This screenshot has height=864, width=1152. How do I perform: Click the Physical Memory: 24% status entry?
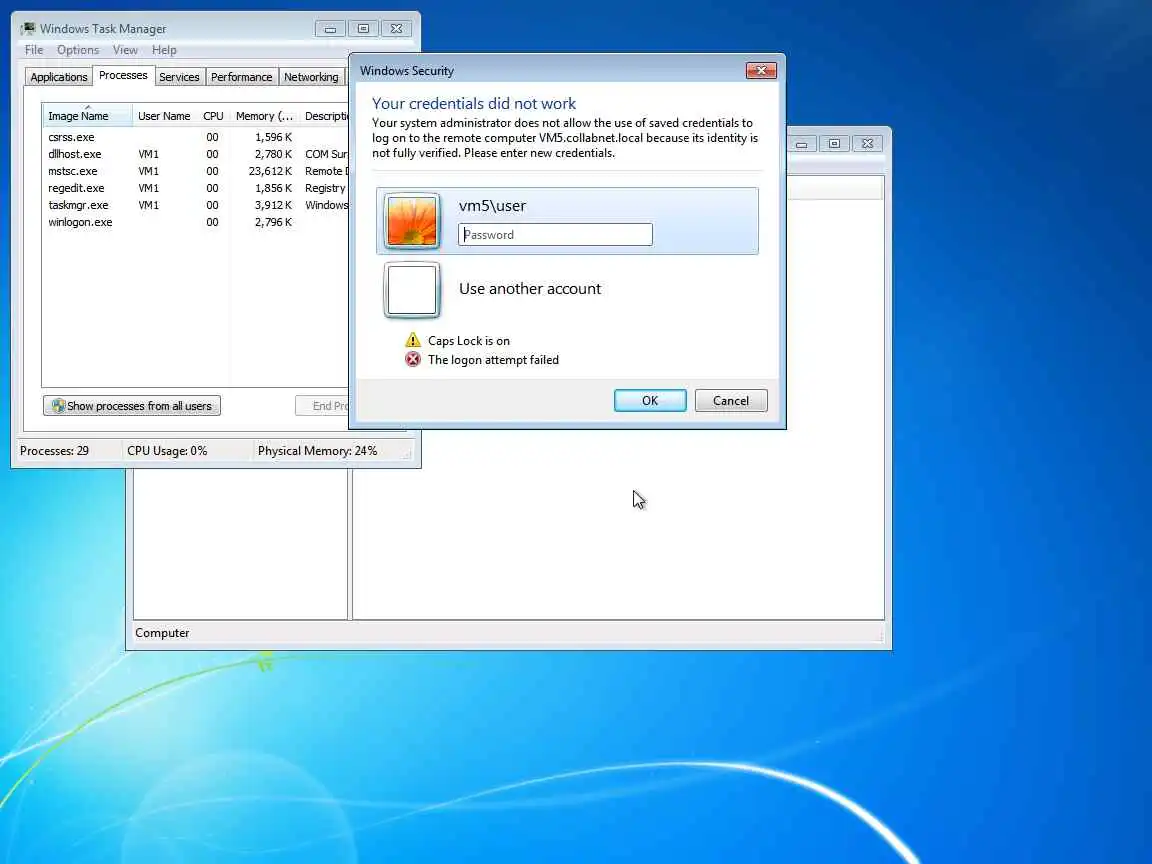(x=317, y=451)
